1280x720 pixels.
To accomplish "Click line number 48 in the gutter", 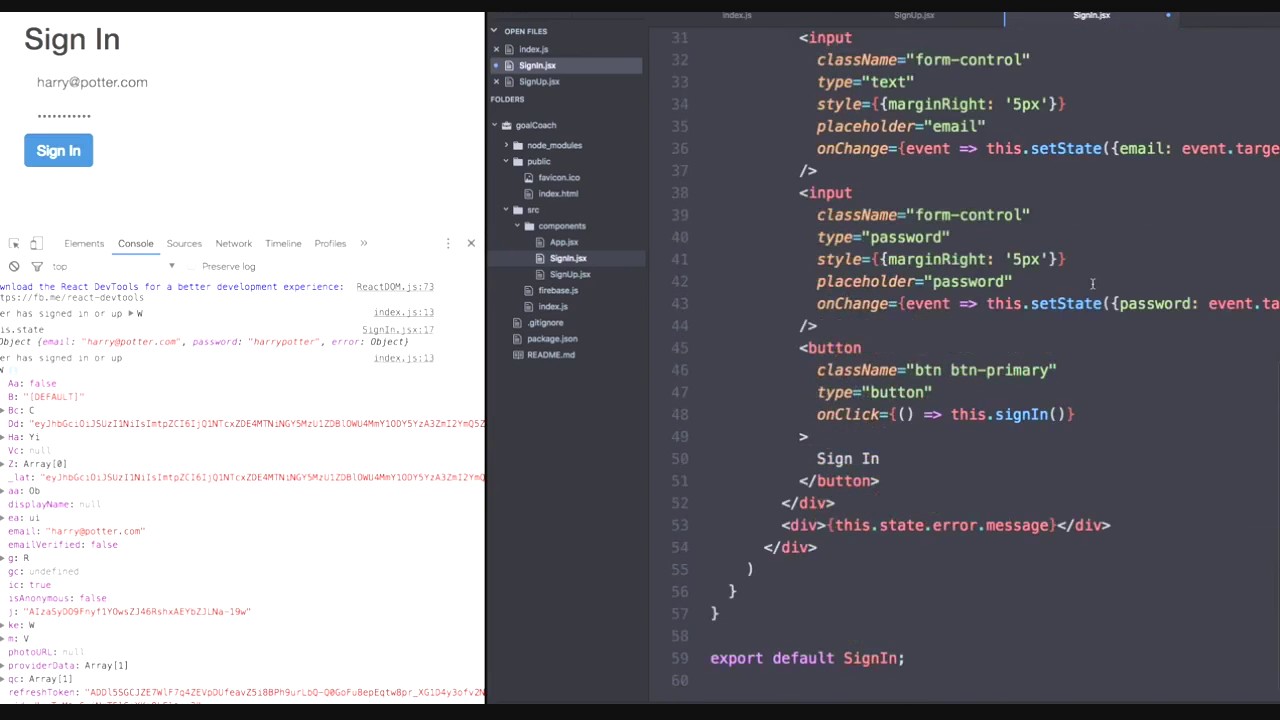I will pos(679,414).
